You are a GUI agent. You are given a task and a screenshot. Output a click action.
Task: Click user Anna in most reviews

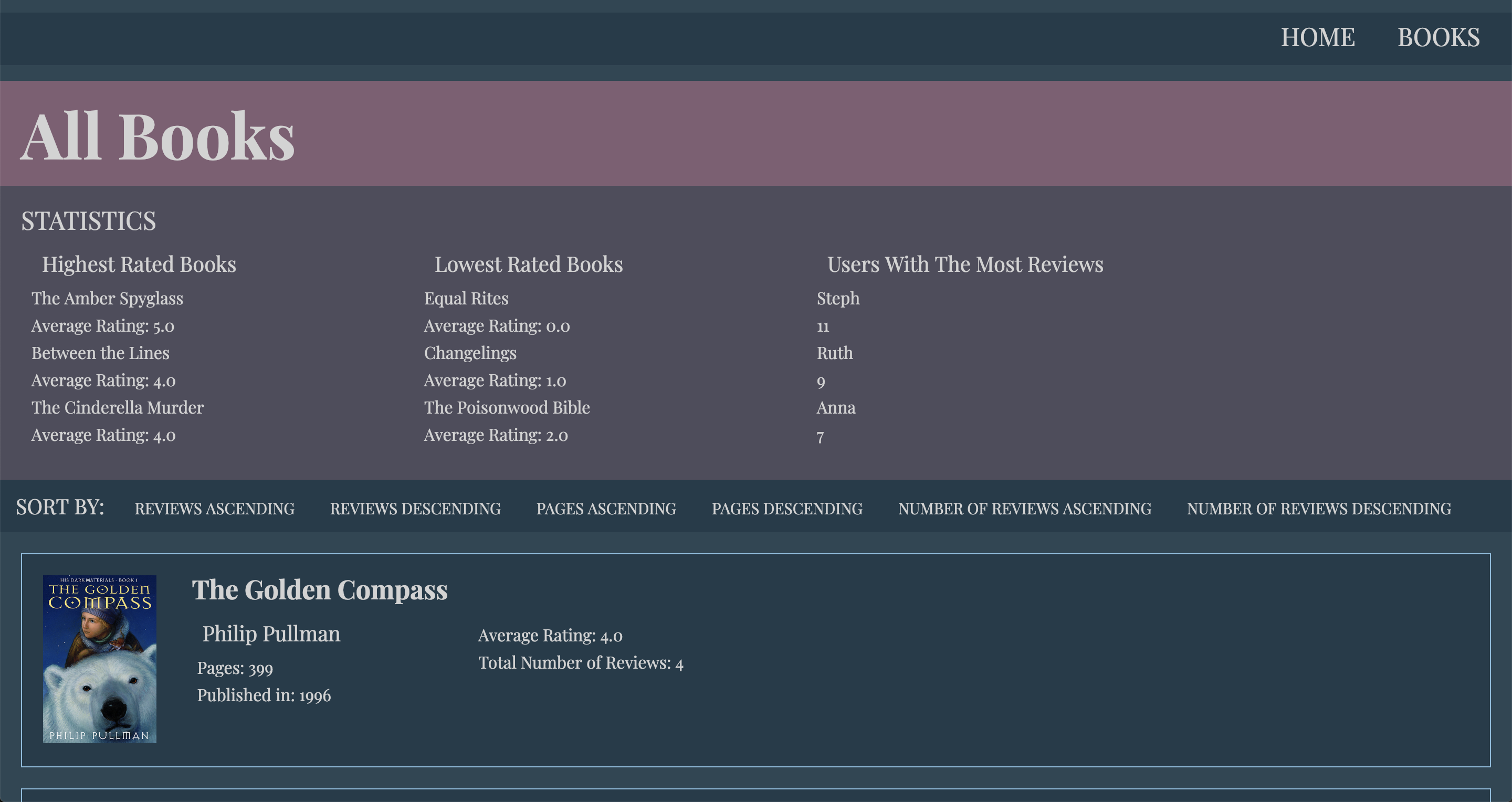[x=836, y=408]
